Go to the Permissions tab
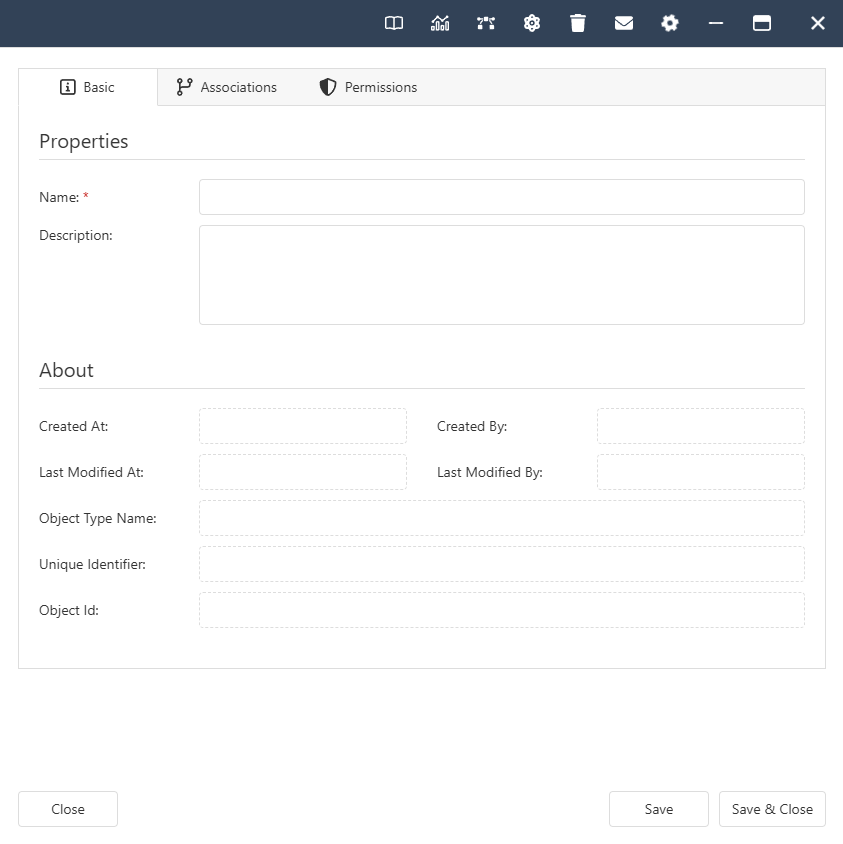 coord(368,87)
